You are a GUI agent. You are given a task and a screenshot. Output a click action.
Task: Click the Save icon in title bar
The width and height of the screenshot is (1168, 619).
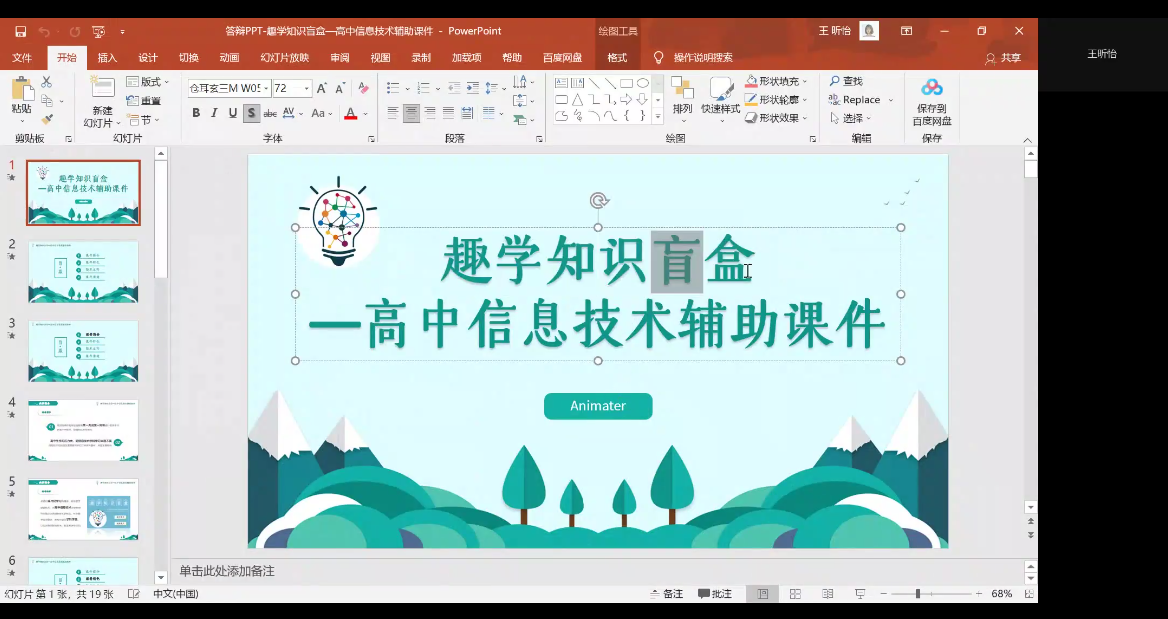pyautogui.click(x=21, y=31)
